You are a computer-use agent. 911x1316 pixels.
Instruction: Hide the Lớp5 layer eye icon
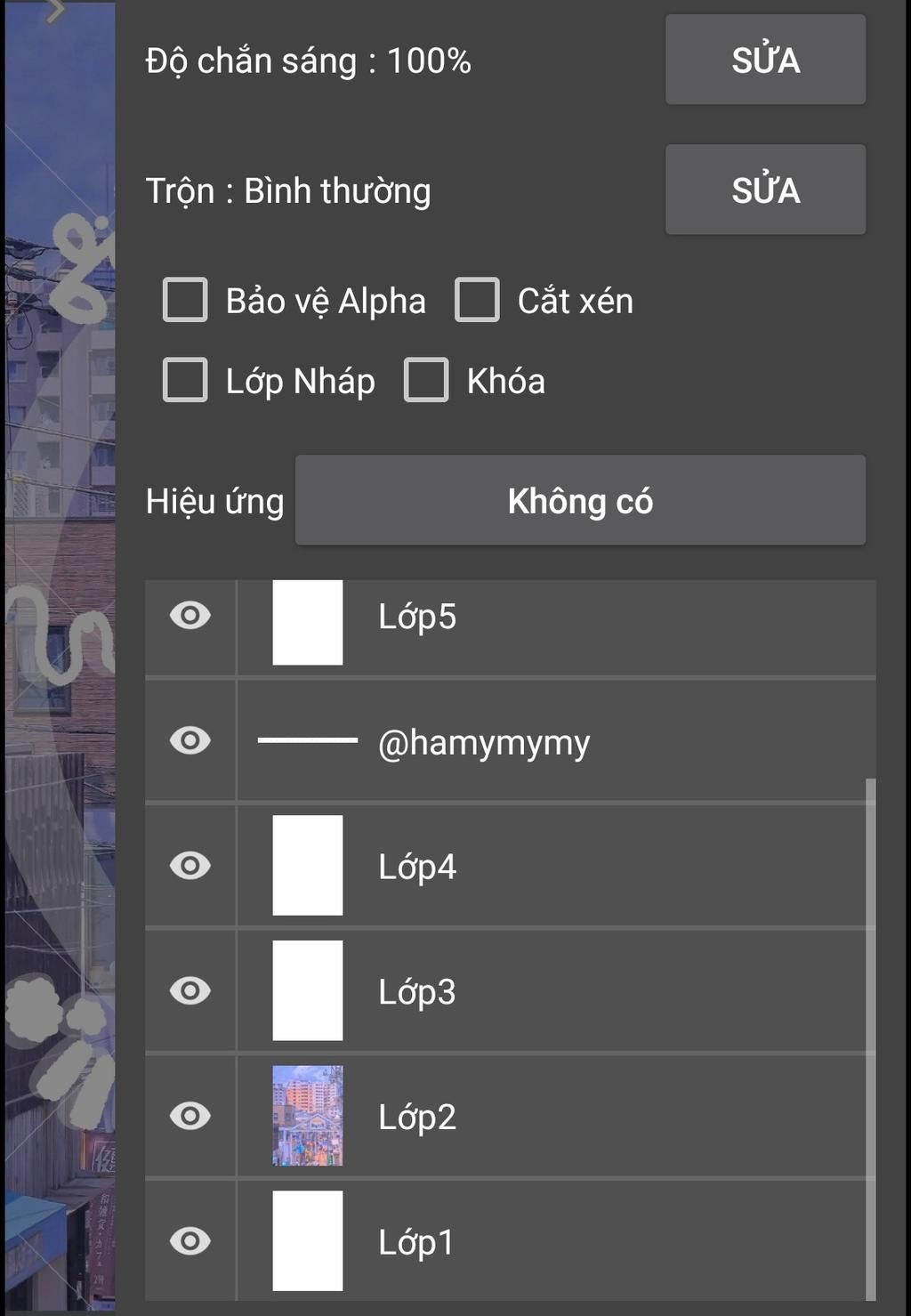point(190,616)
